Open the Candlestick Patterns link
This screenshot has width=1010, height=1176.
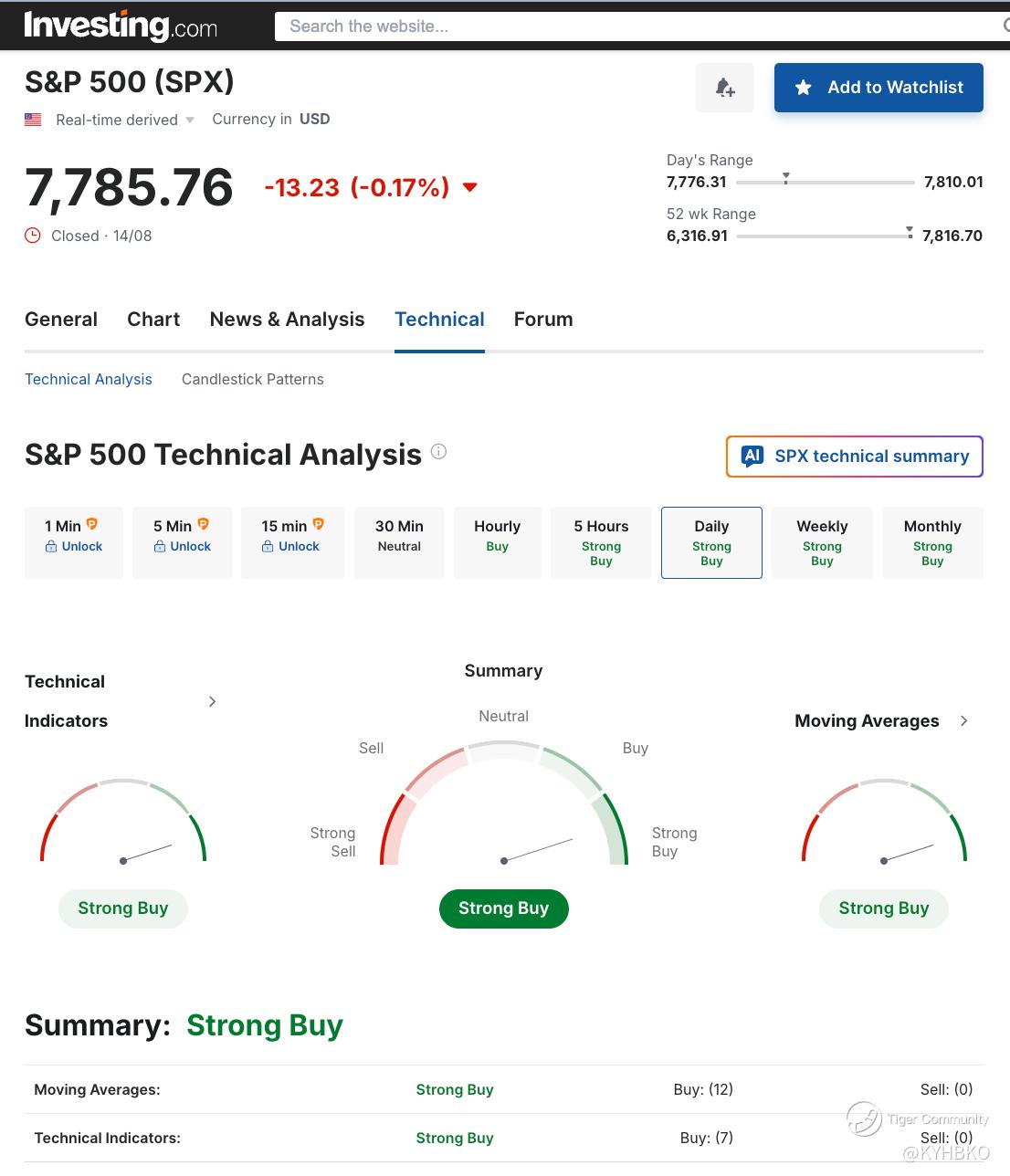point(253,379)
